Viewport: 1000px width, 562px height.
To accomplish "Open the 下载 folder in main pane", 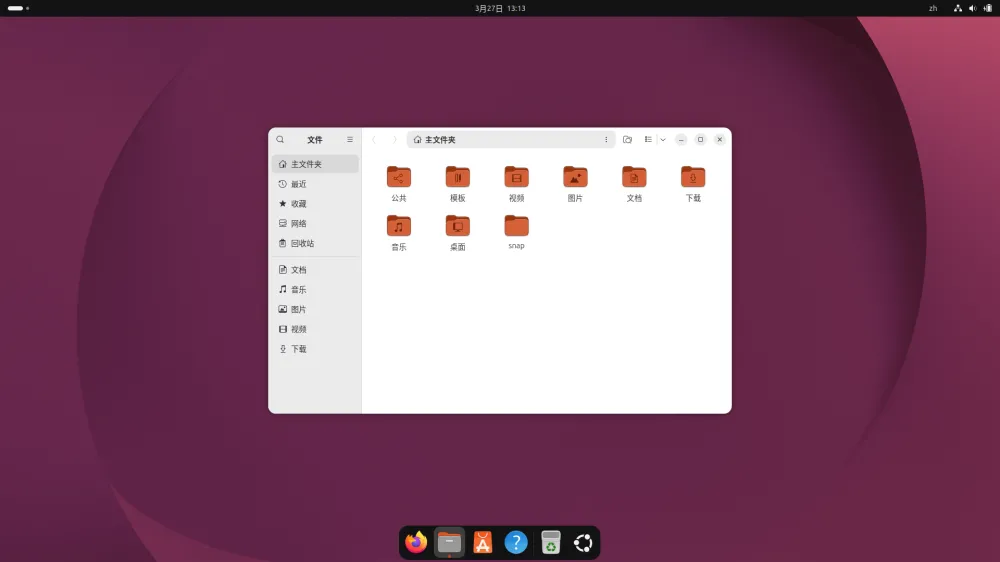I will click(693, 184).
